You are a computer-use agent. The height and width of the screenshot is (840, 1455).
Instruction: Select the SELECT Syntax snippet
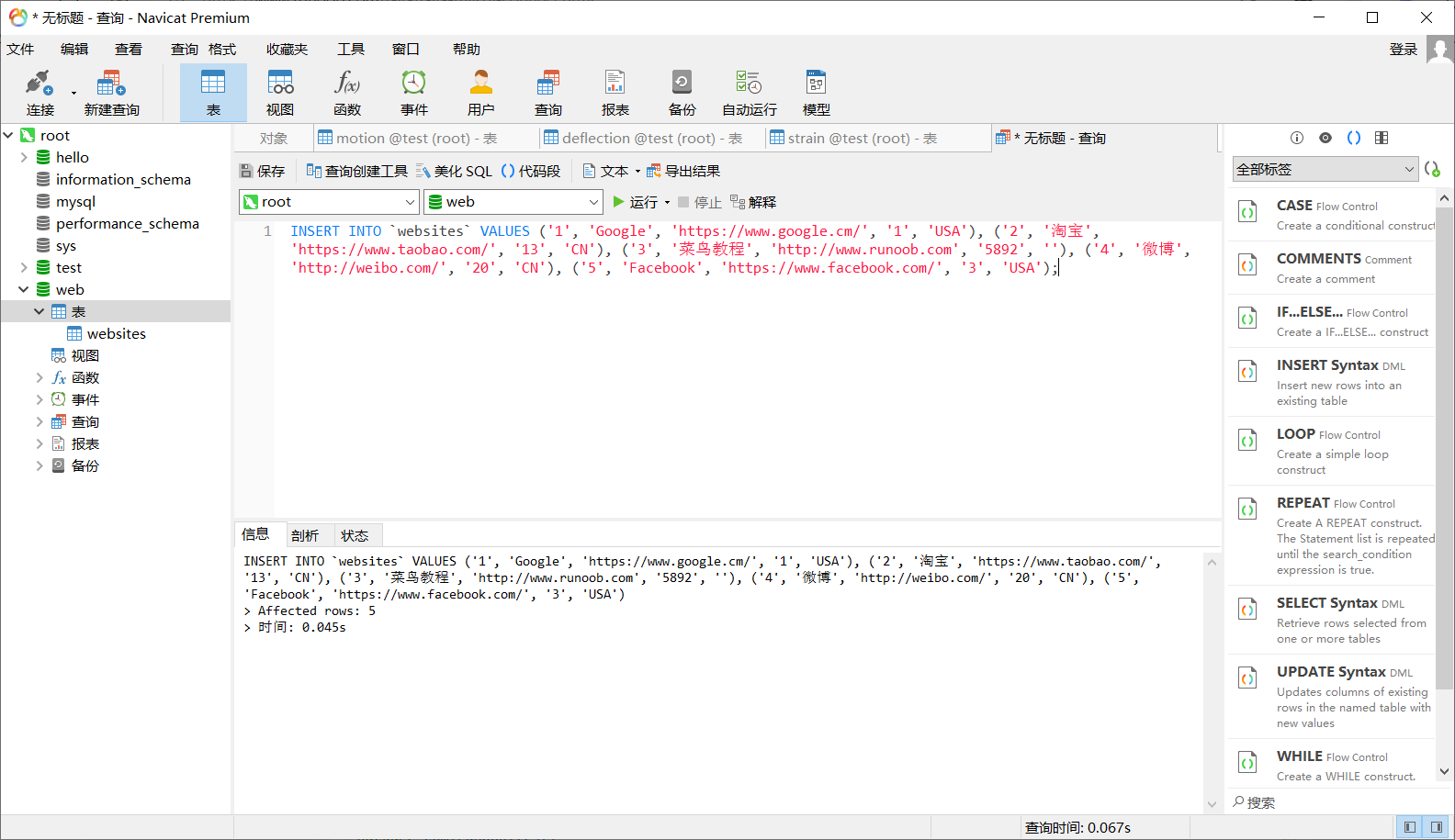[x=1331, y=620]
